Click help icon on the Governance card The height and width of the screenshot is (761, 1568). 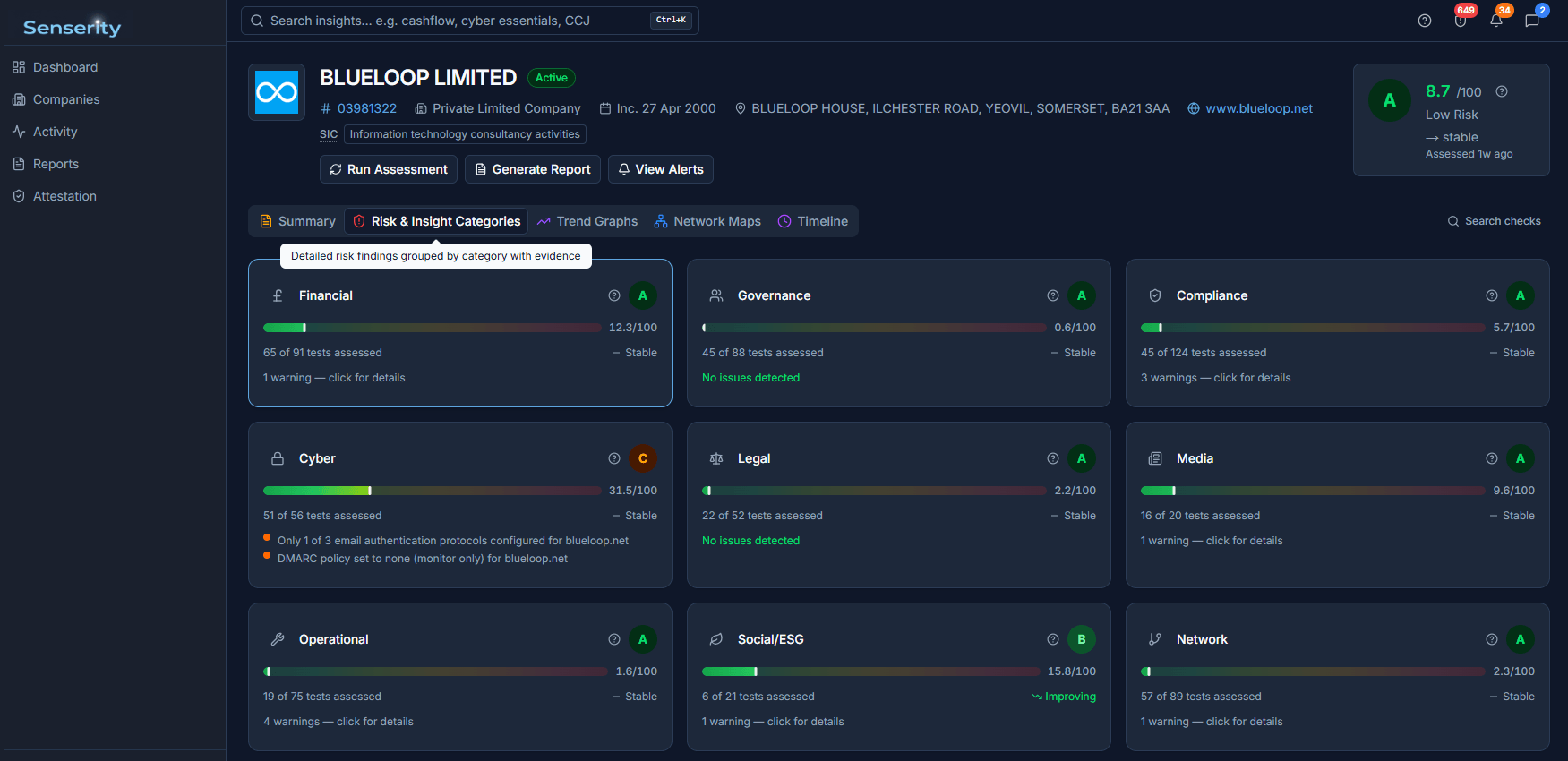click(x=1053, y=295)
